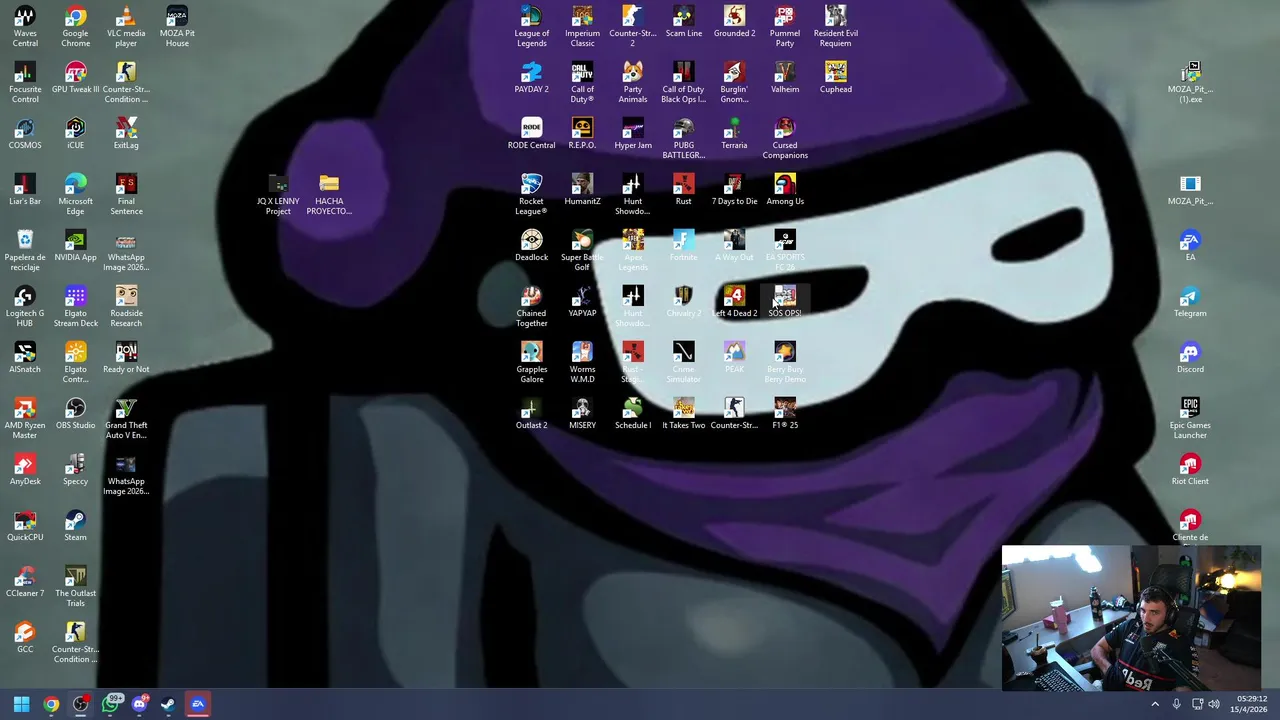The width and height of the screenshot is (1280, 720).
Task: Open AMD Ryzen Master shortcut
Action: point(25,418)
